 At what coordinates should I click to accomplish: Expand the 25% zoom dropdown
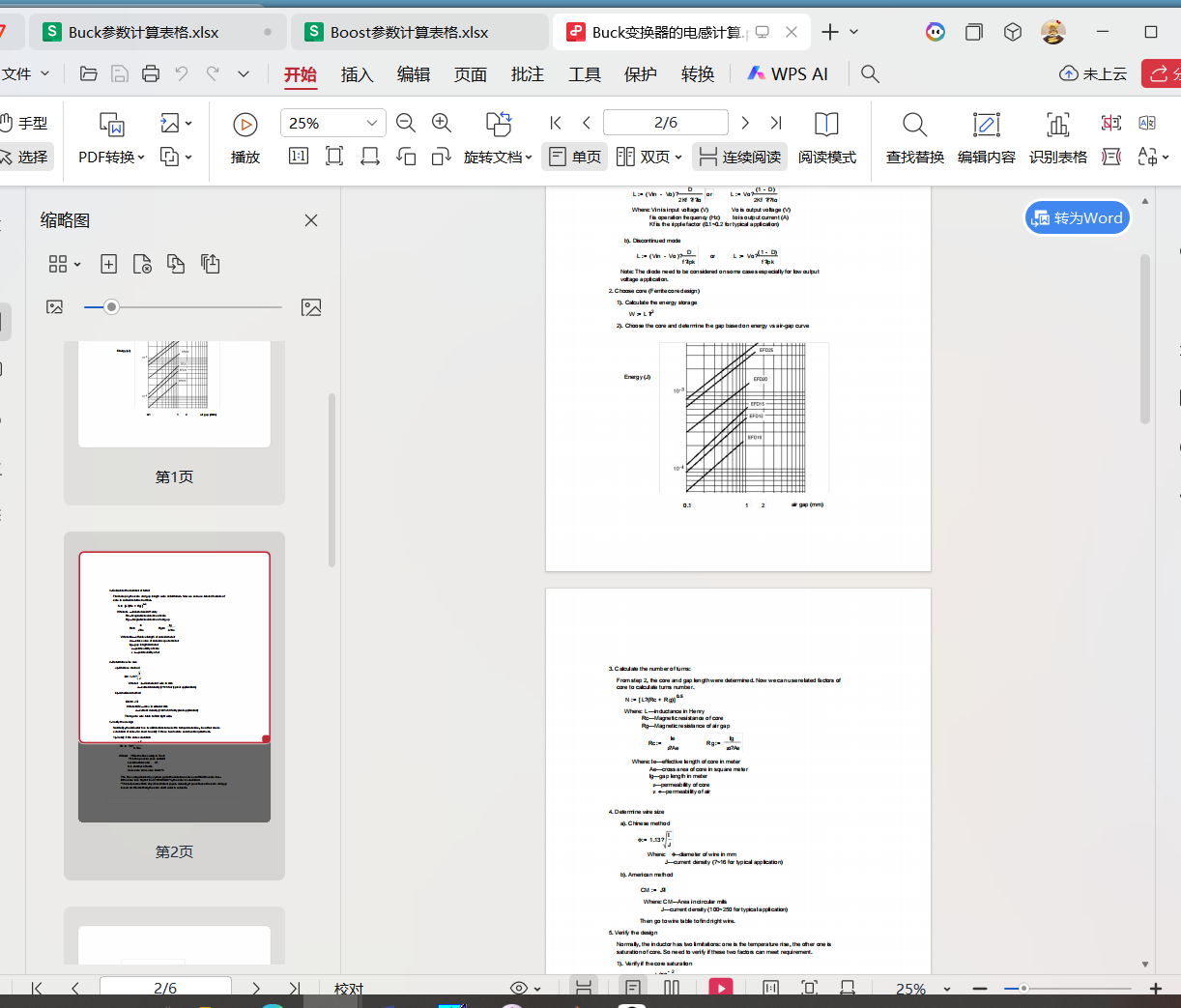point(371,123)
